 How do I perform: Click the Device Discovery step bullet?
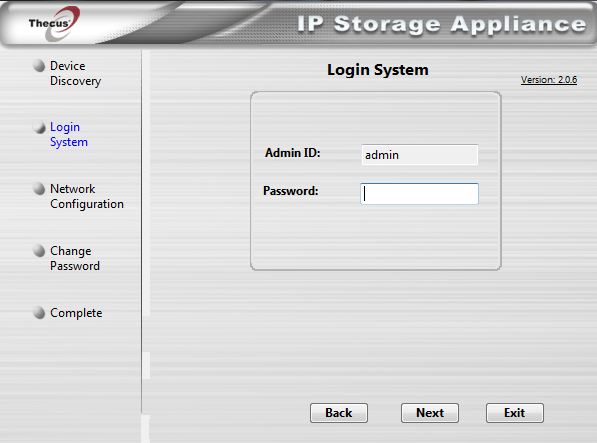(x=39, y=66)
